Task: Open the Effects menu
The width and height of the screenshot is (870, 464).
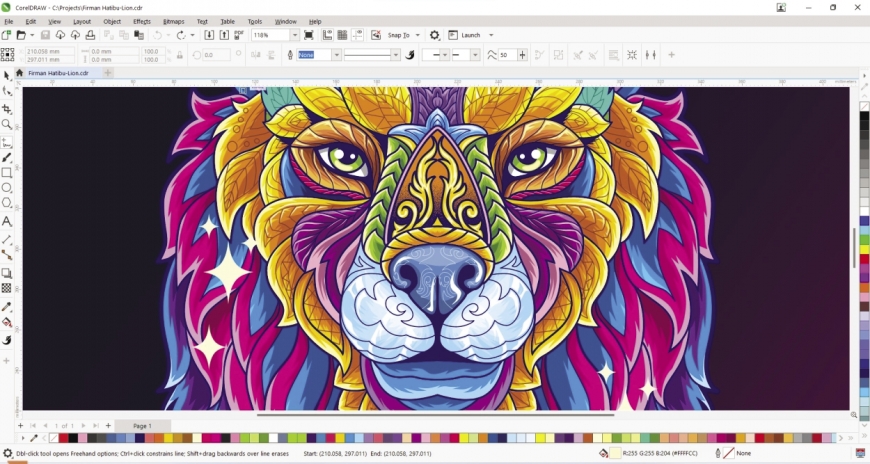Action: [x=142, y=22]
